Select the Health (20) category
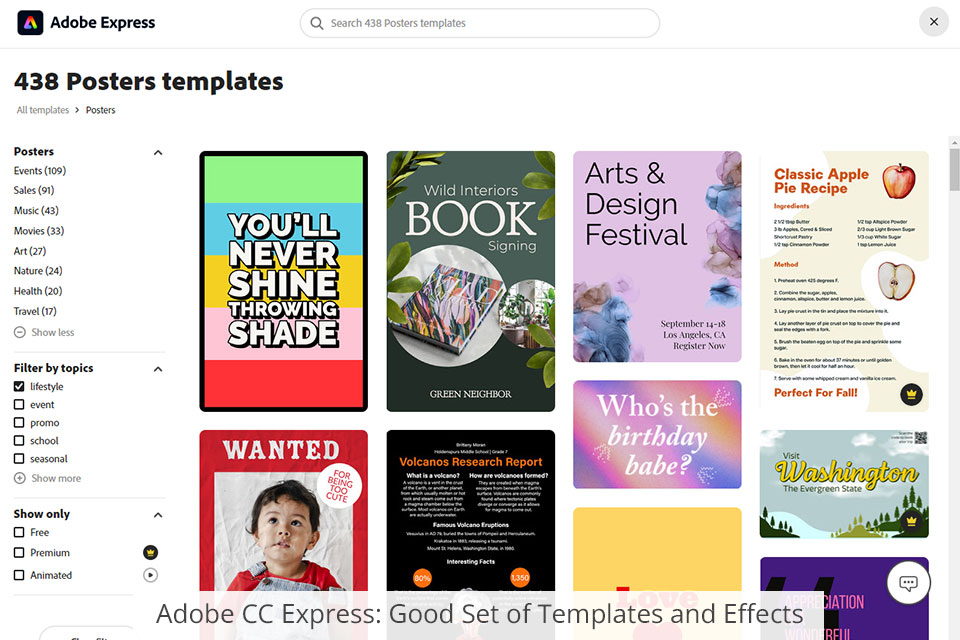Screen dimensions: 960x640 pos(38,291)
